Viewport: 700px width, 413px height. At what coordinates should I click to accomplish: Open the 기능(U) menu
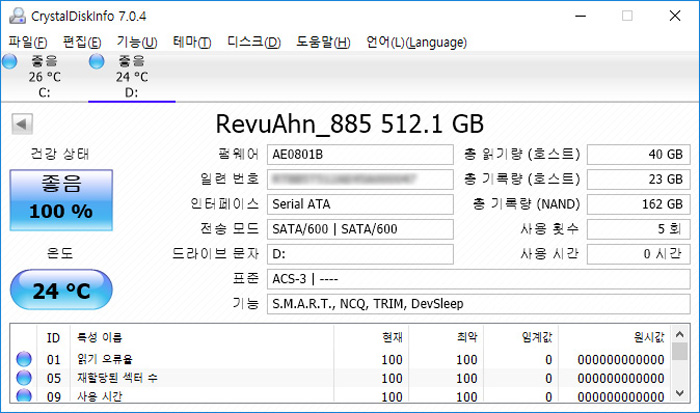coord(136,42)
